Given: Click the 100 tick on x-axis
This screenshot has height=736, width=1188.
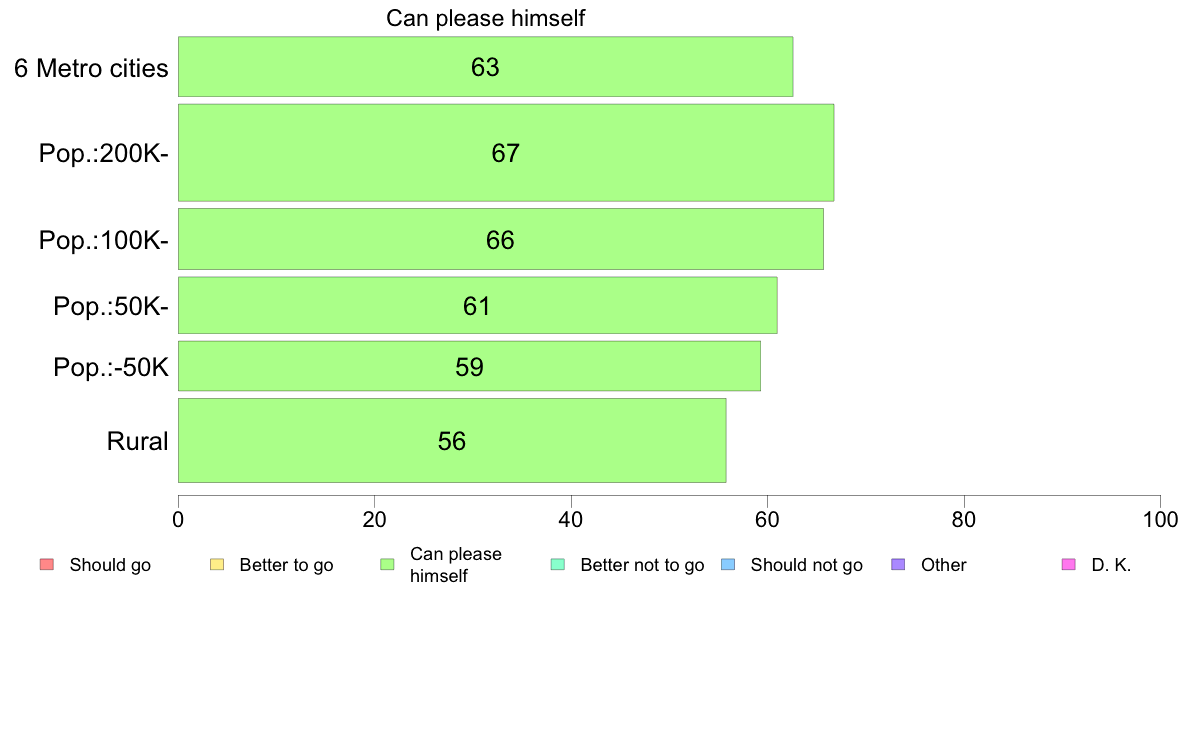Looking at the screenshot, I should pos(1160,519).
